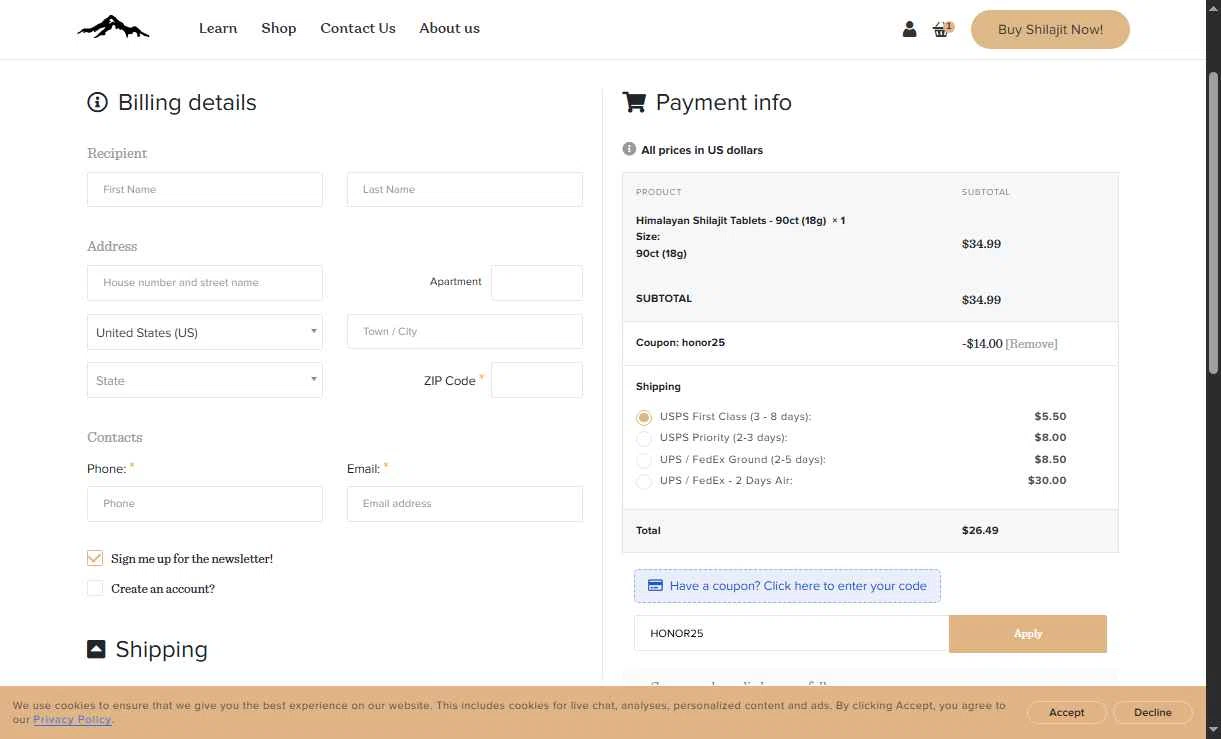The width and height of the screenshot is (1221, 739).
Task: Open the shopping basket icon
Action: click(941, 30)
